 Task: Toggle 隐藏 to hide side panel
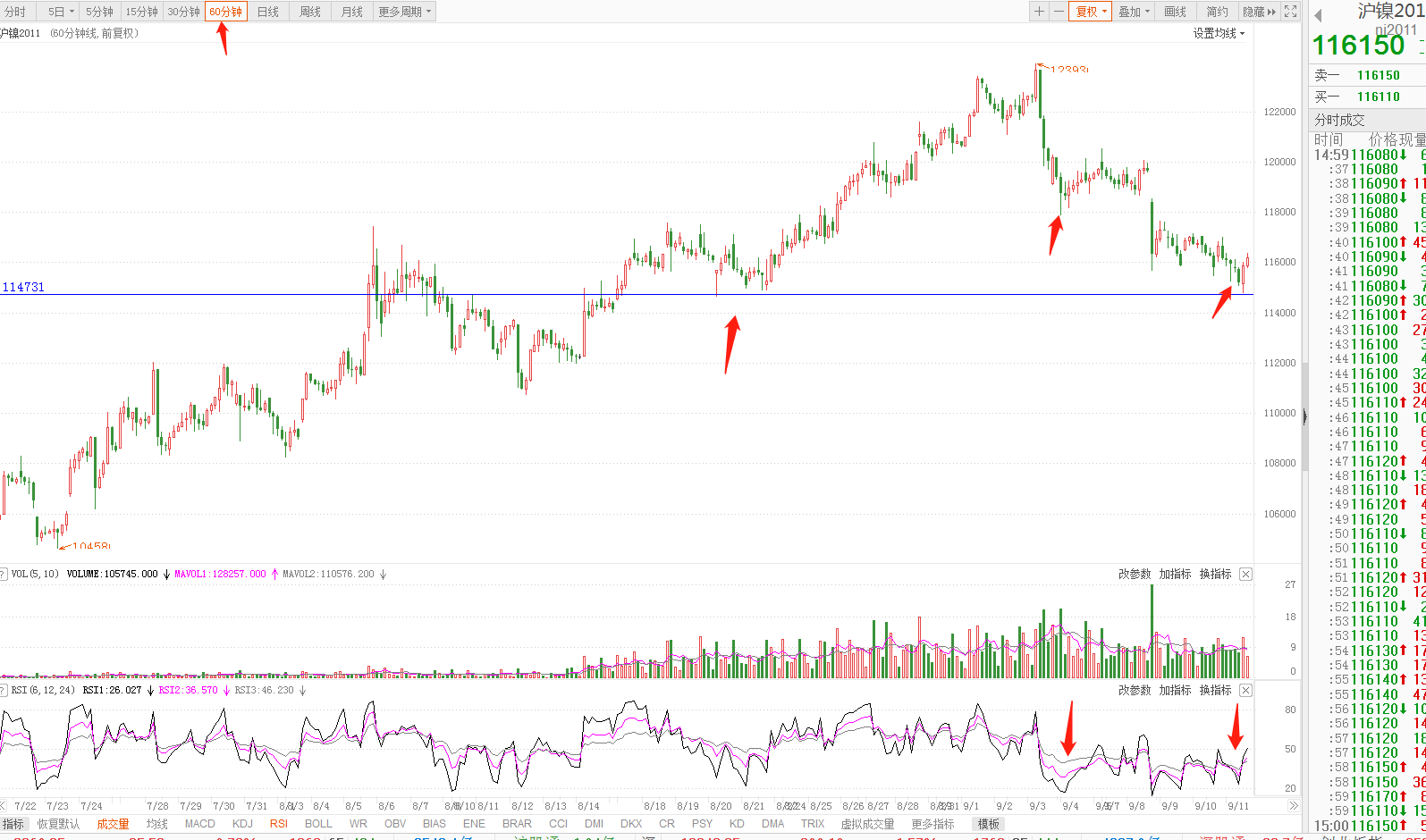(x=1259, y=12)
